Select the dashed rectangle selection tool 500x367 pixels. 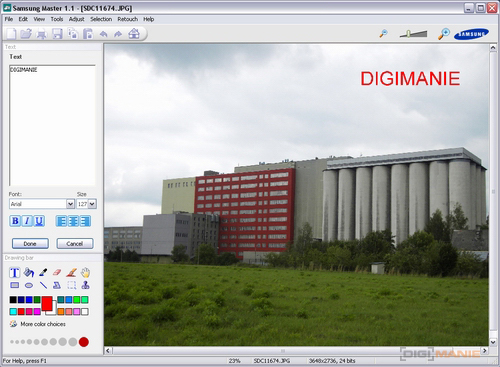pyautogui.click(x=71, y=285)
